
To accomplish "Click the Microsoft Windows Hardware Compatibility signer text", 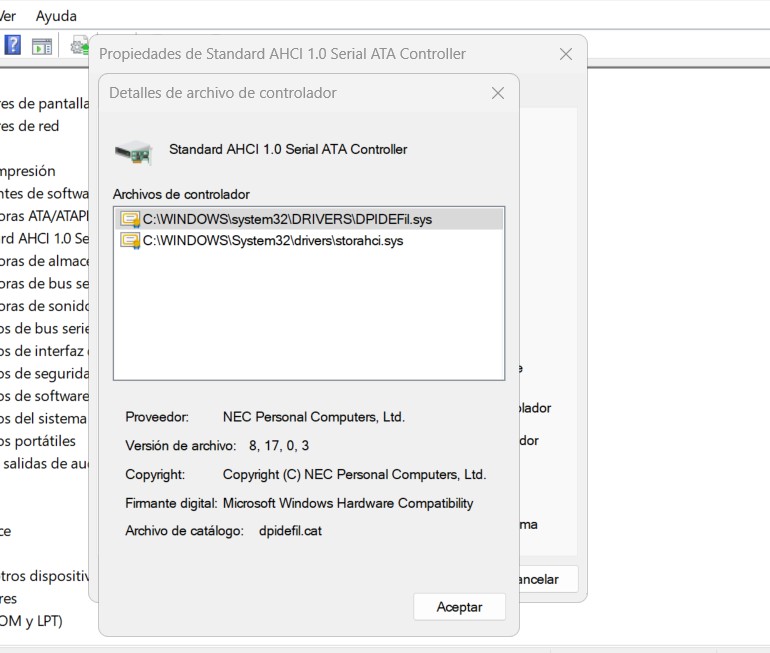I will coord(348,503).
